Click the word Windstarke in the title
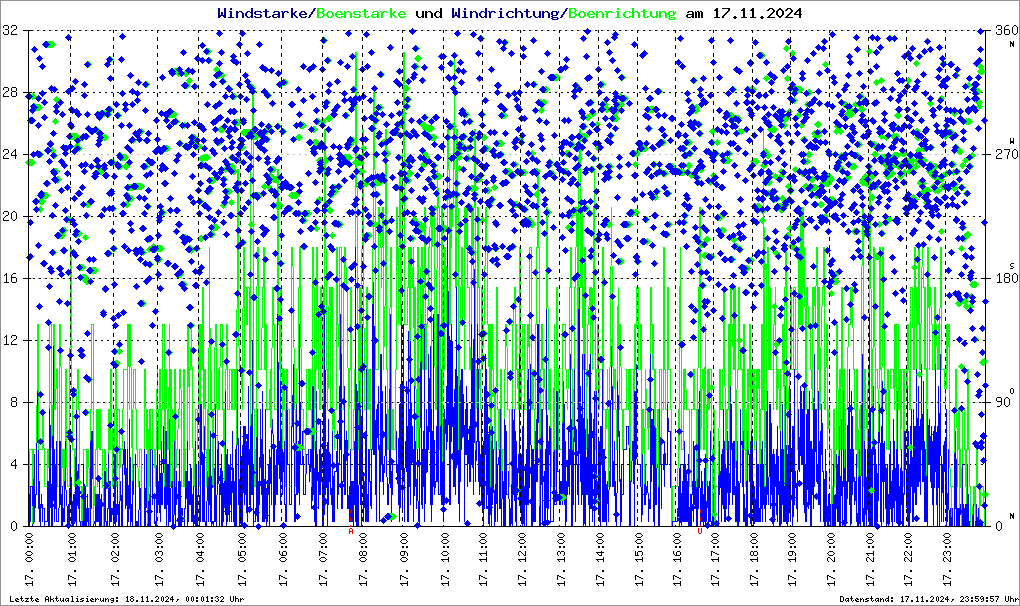This screenshot has width=1020, height=606. 262,13
